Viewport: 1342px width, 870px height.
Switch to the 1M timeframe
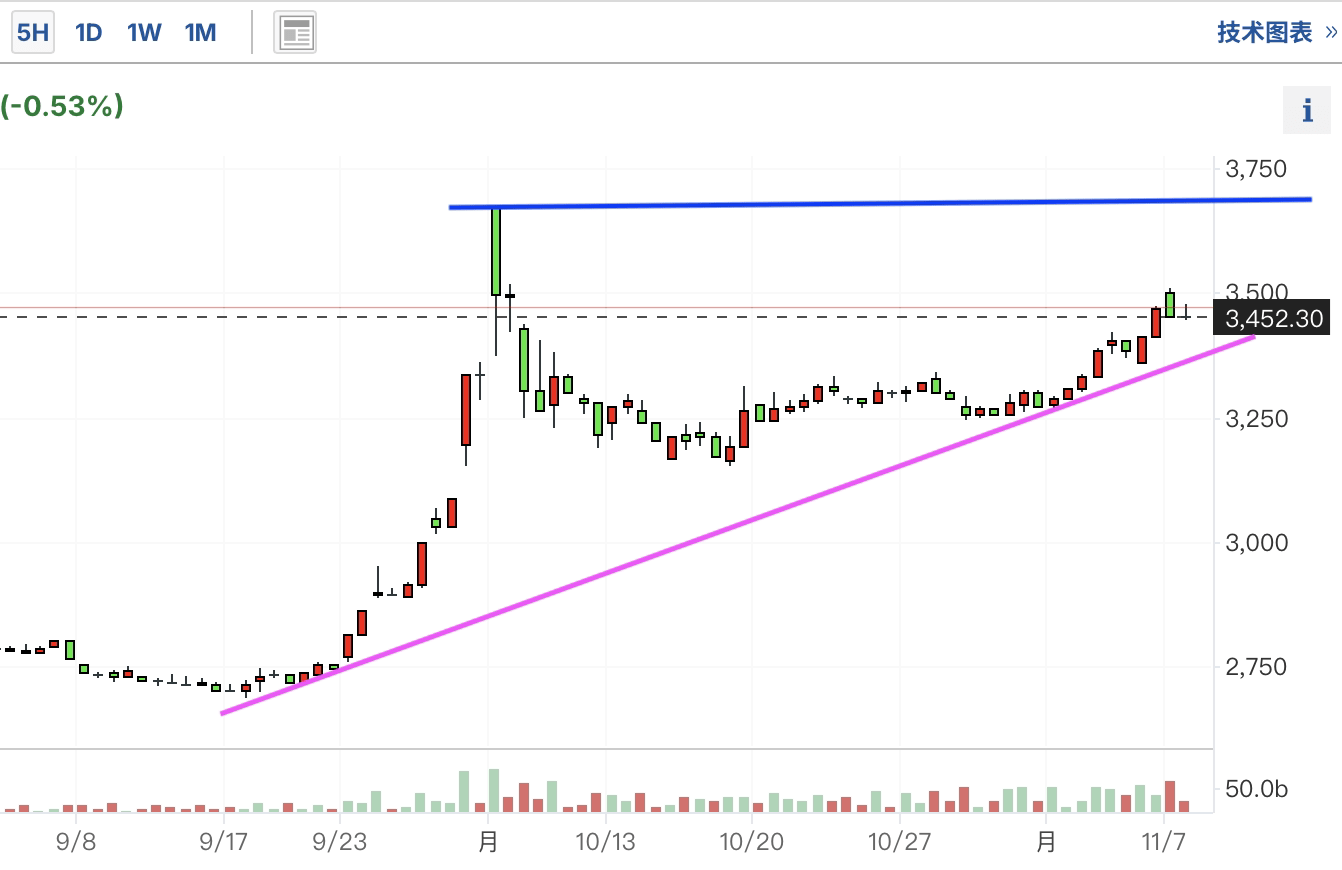click(200, 32)
